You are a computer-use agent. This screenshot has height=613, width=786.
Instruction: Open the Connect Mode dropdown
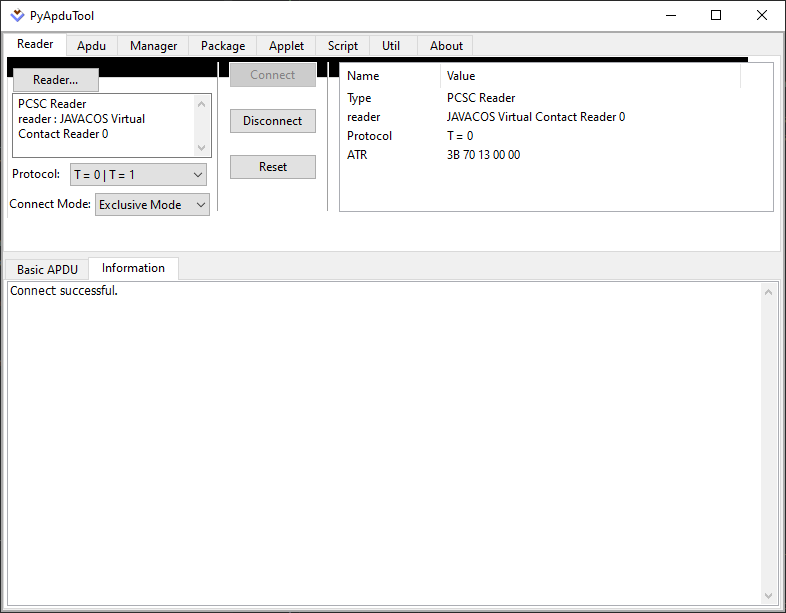coord(152,205)
